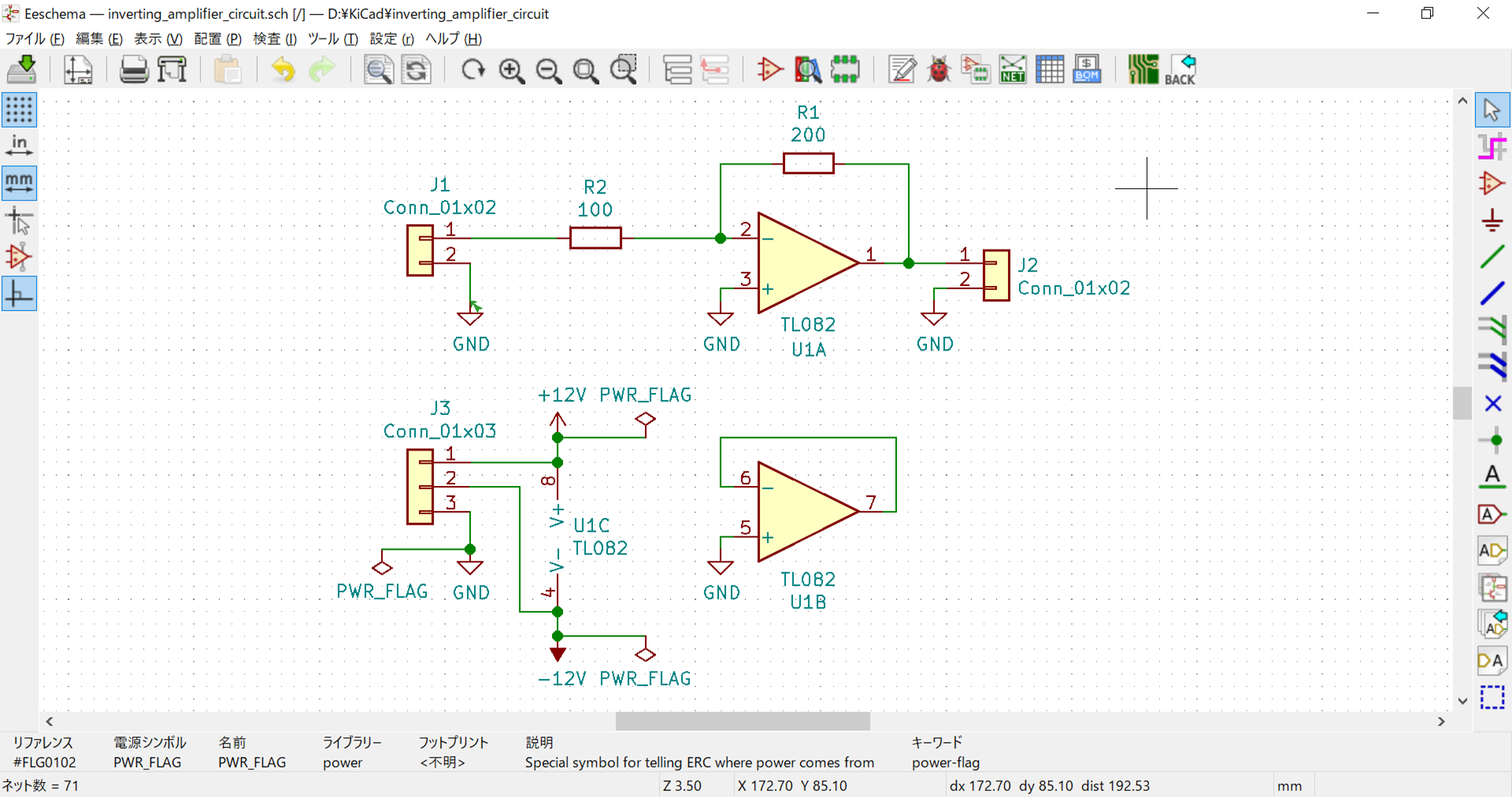Launch Pcbnew via the board editor icon

coord(1143,69)
